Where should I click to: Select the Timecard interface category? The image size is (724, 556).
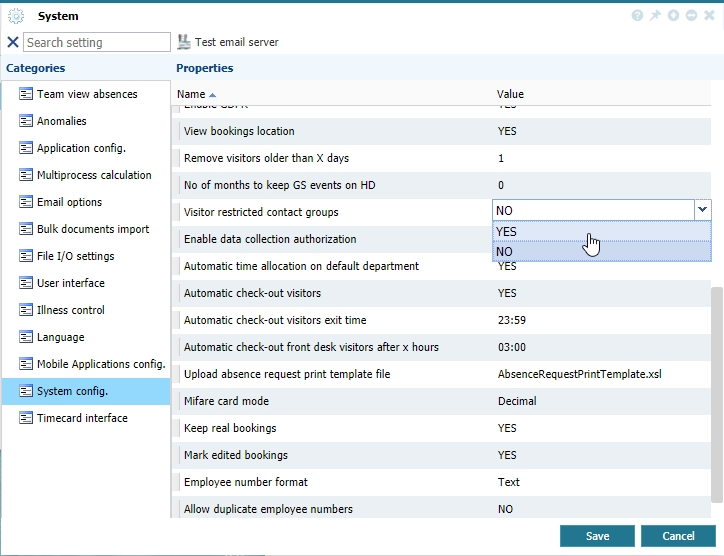(x=82, y=418)
